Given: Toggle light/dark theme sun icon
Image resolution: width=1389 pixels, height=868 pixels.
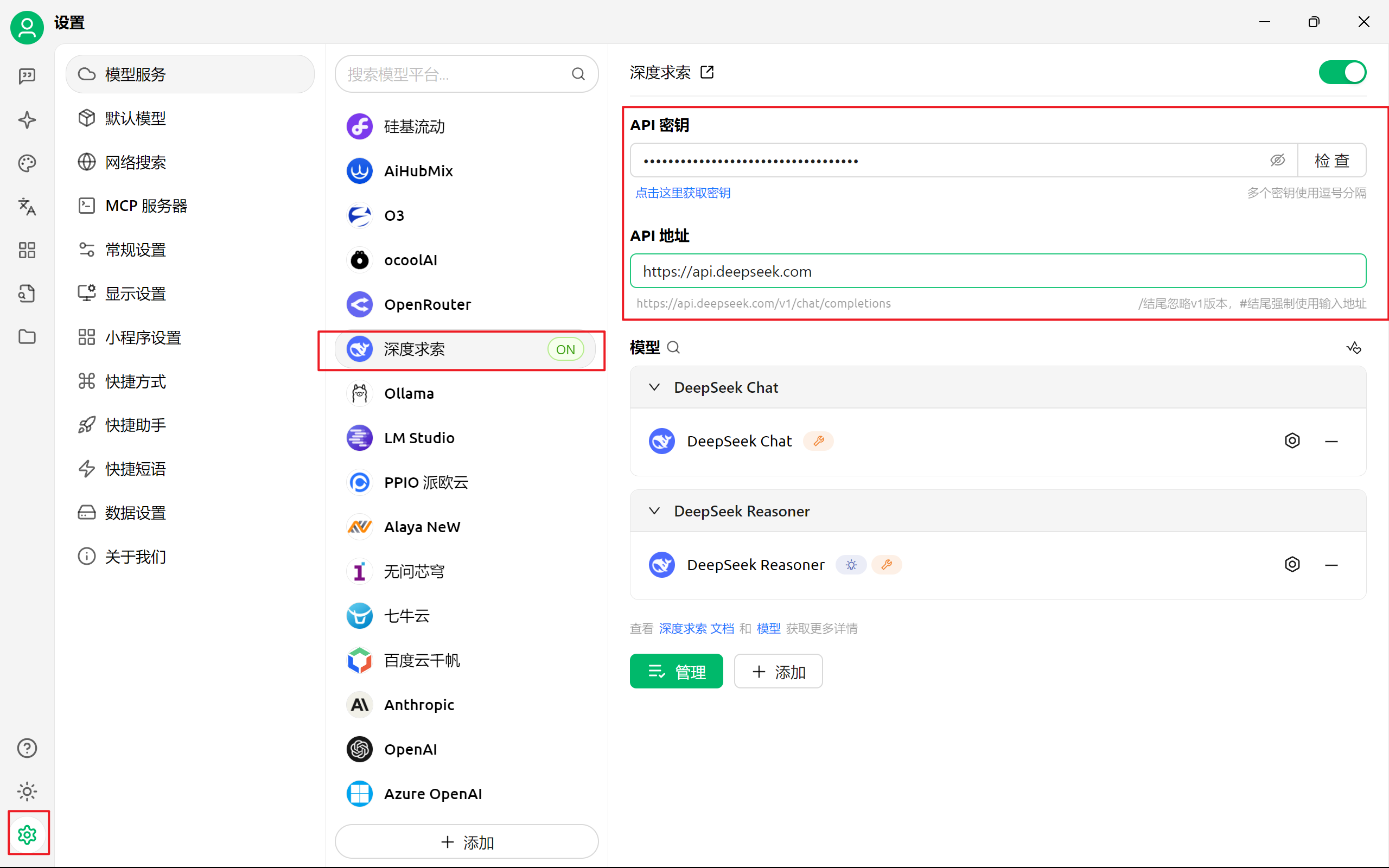Looking at the screenshot, I should tap(27, 792).
